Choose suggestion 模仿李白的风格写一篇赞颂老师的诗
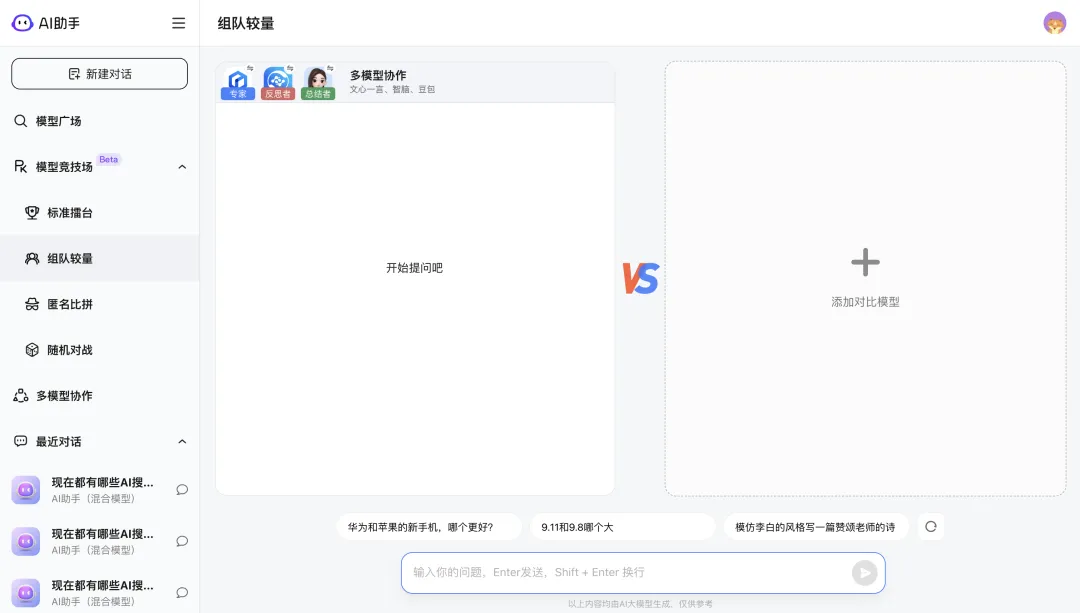Screen dimensions: 1080x613 pos(816,527)
